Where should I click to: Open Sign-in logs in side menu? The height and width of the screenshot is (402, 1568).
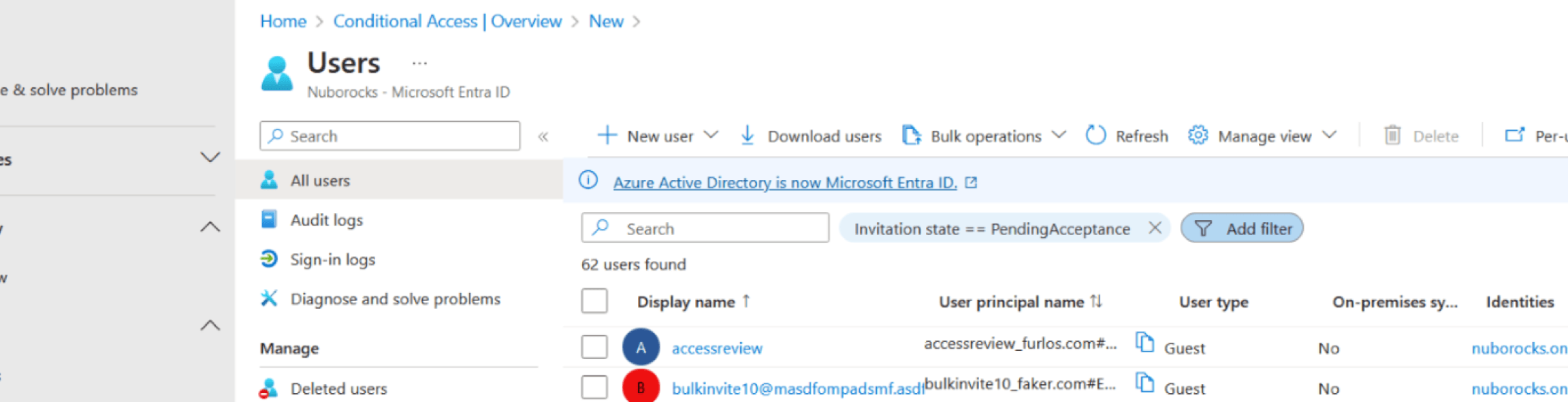point(332,260)
